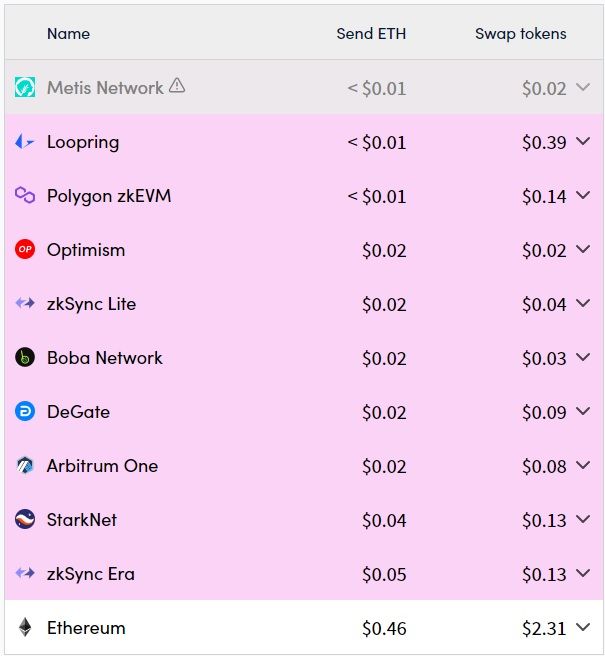Expand the zkSync Era row chevron
This screenshot has height=656, width=605.
coord(584,574)
